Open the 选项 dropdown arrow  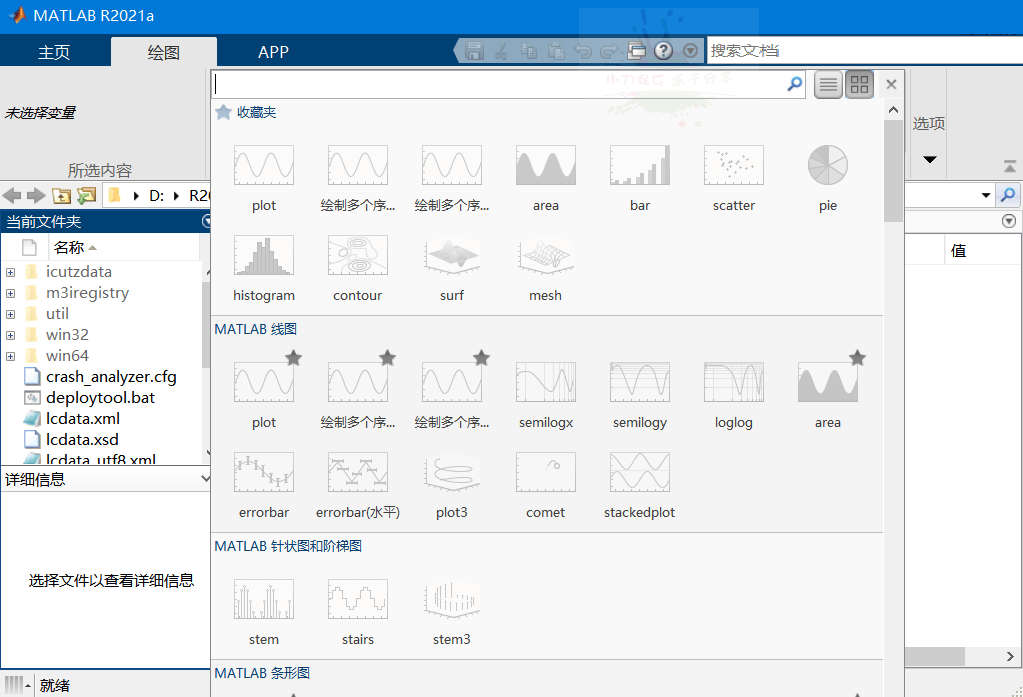click(929, 159)
